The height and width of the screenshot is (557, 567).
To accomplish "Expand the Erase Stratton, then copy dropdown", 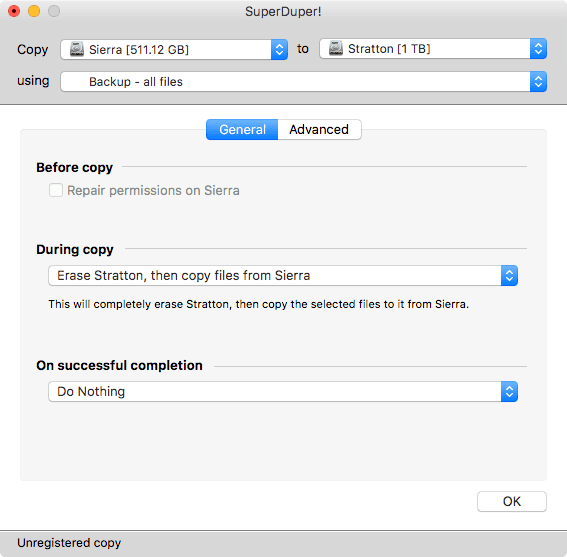I will (283, 276).
